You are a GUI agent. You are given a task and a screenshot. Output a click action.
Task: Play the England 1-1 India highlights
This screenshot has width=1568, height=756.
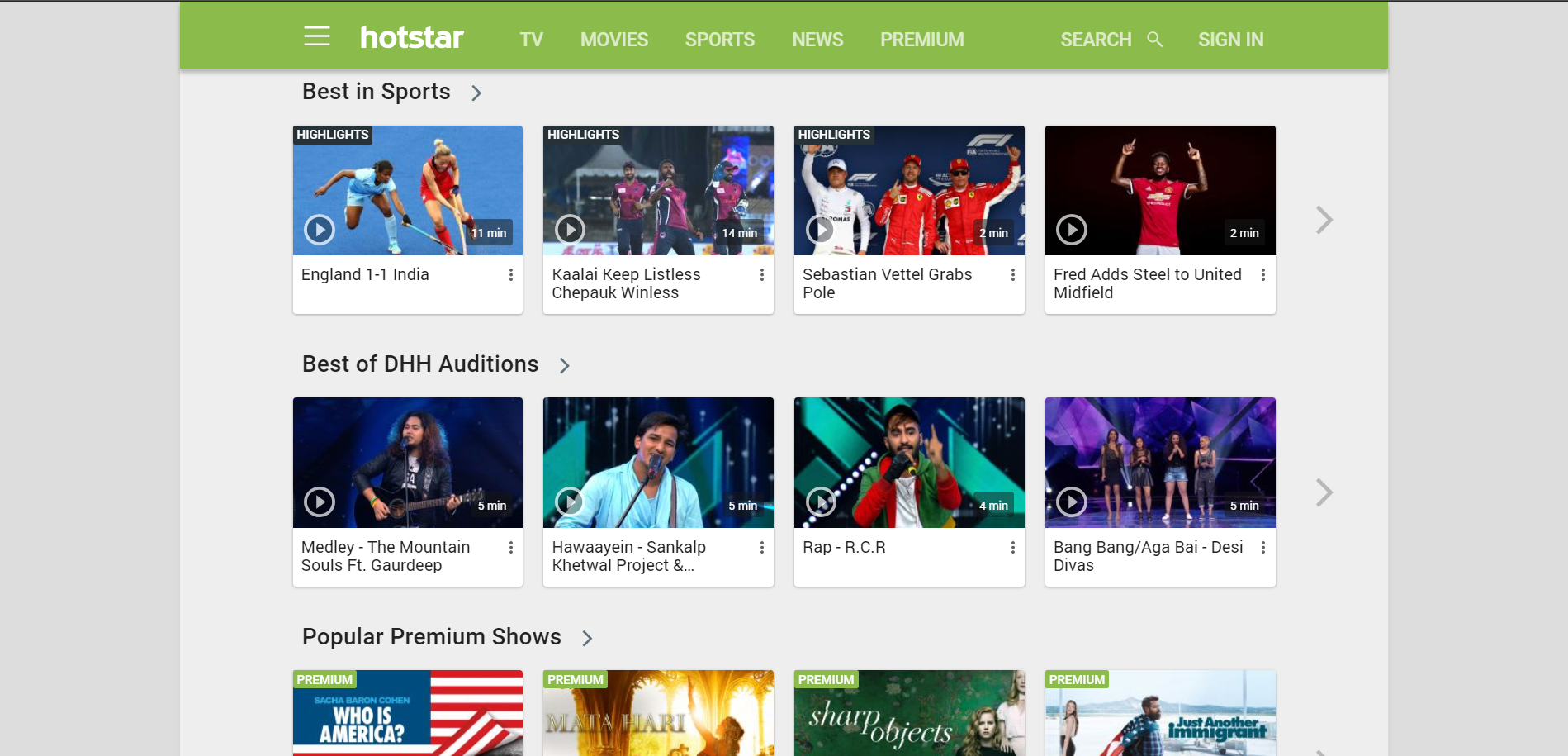click(x=320, y=230)
